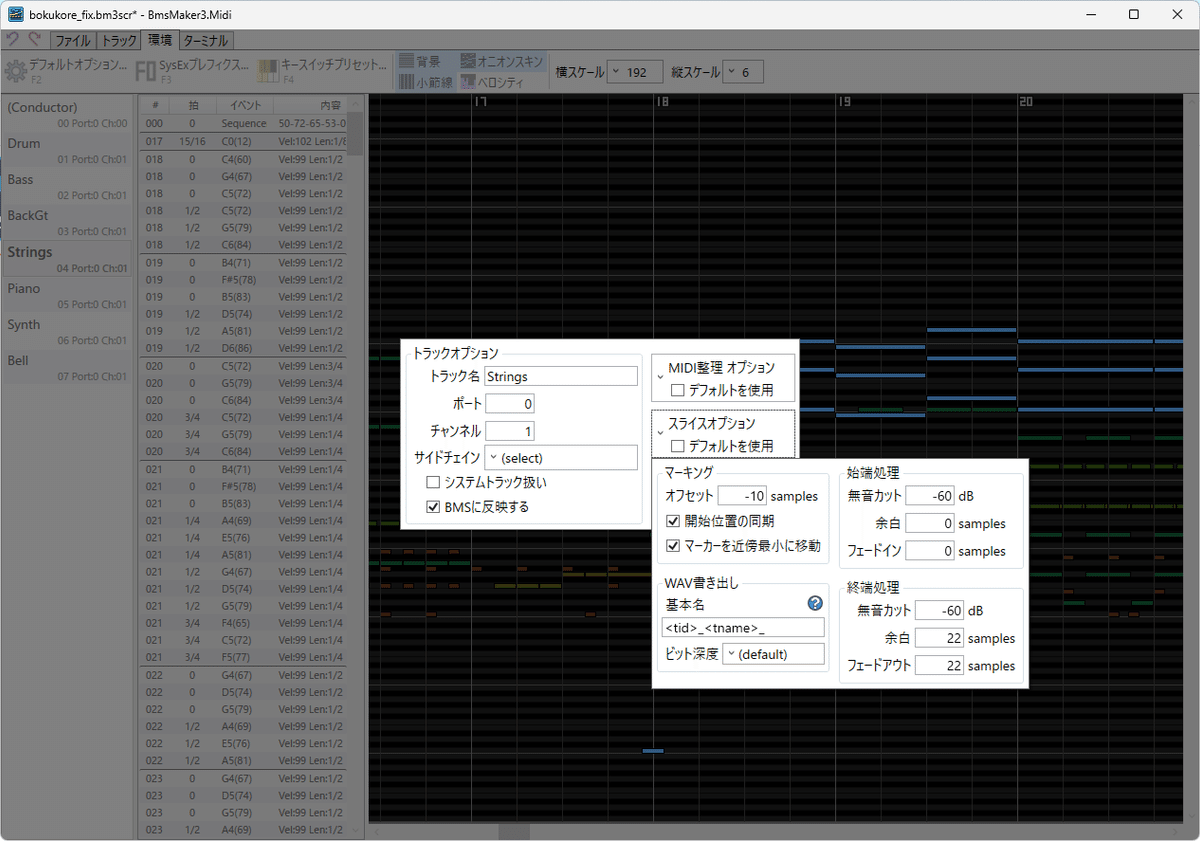Open the 縦スケール 6 dropdown
Image resolution: width=1200 pixels, height=841 pixels.
(744, 72)
